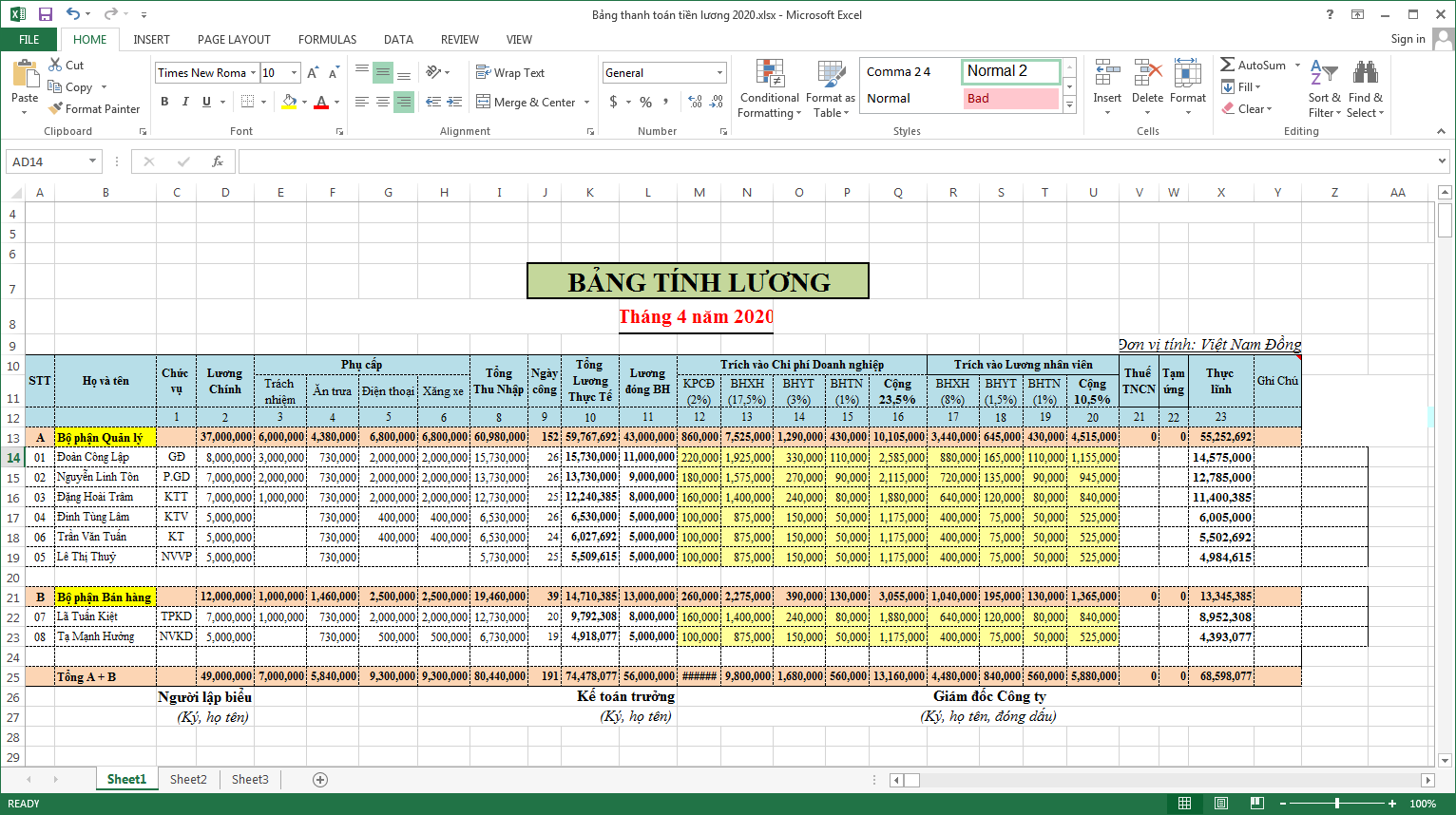Select the Format Painter tool
Viewport: 1456px width, 815px height.
coord(94,108)
